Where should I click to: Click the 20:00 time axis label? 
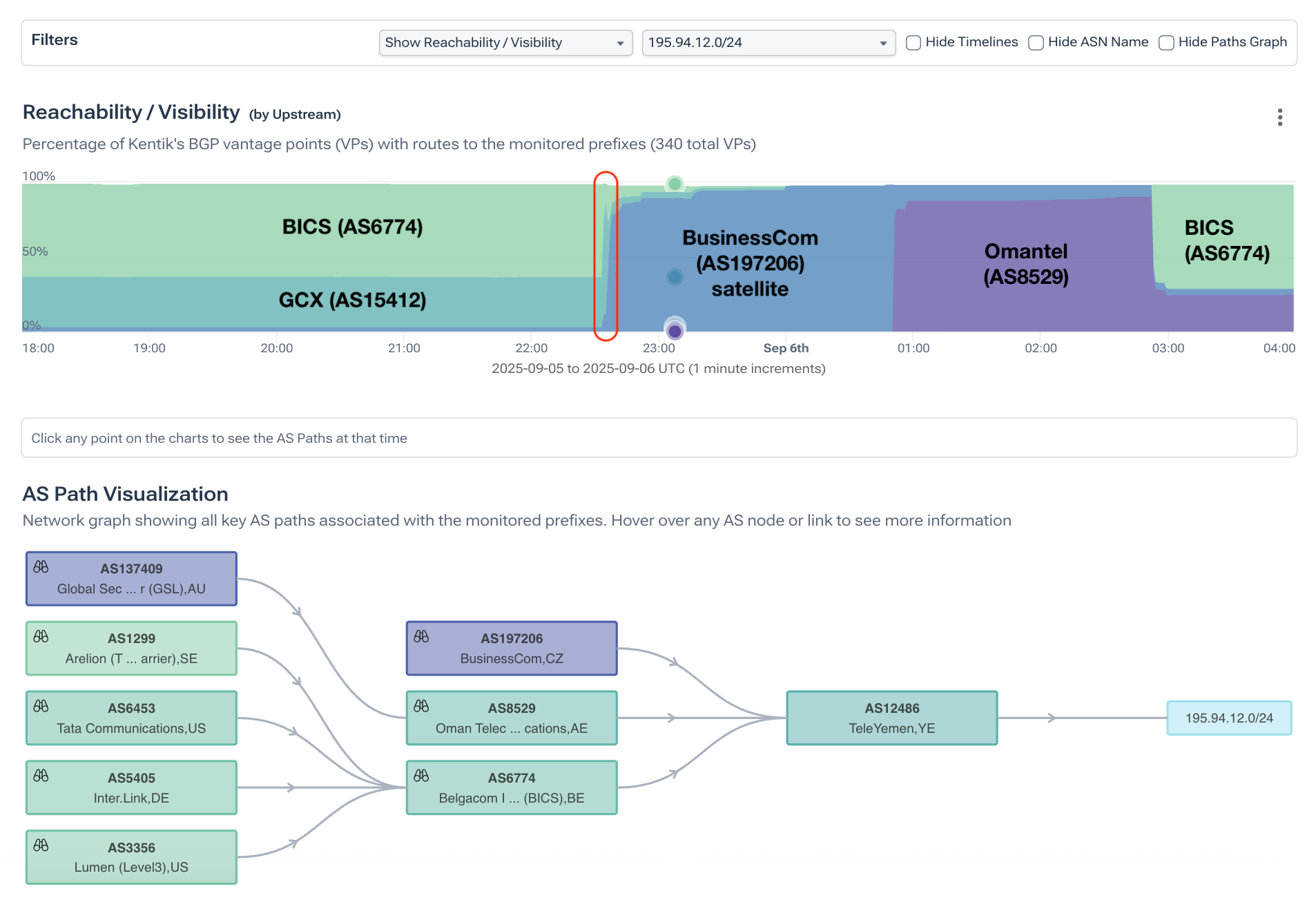click(x=276, y=348)
